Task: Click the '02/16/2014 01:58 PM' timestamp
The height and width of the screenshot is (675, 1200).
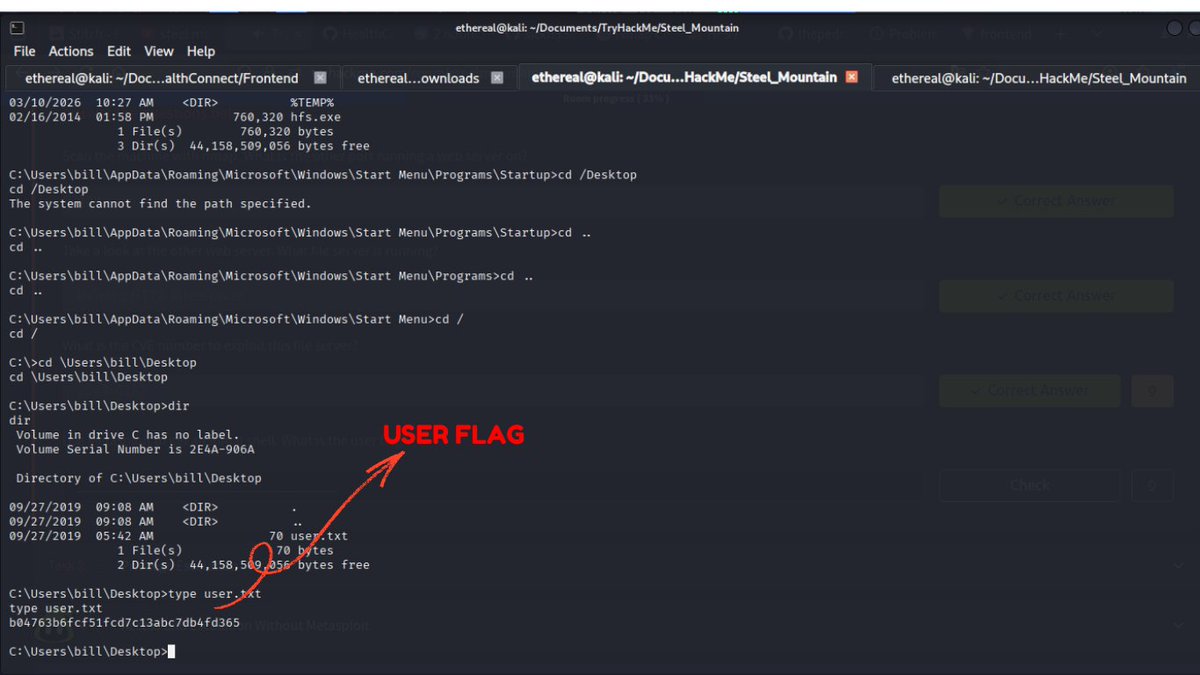Action: 81,117
